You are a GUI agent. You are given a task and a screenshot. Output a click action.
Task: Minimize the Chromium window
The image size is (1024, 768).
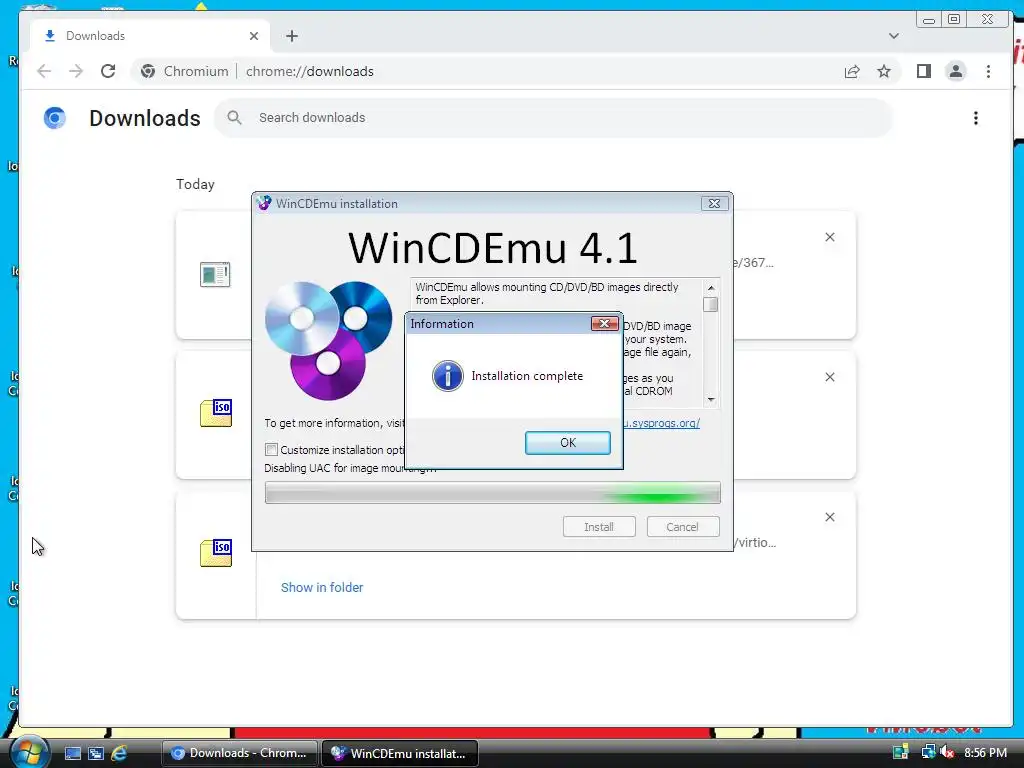(929, 20)
